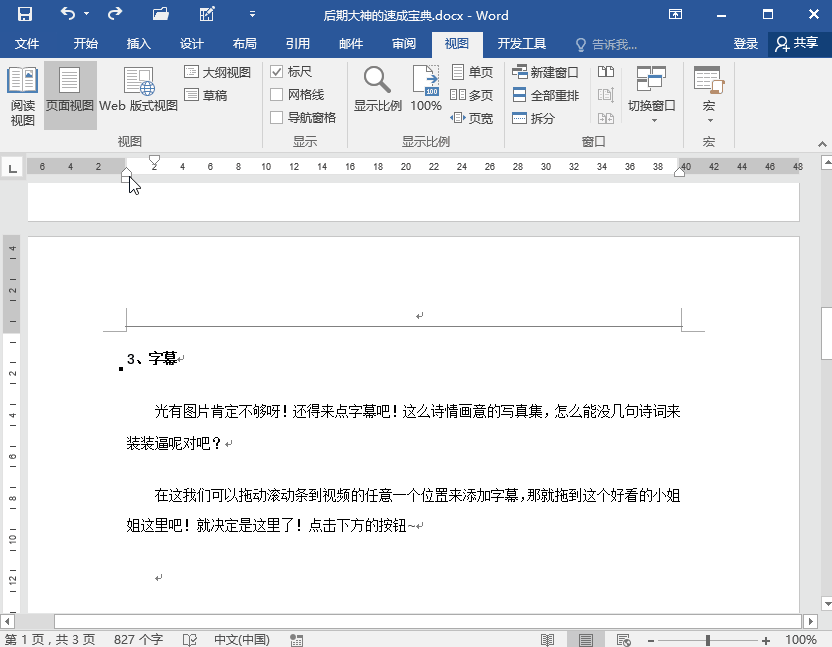Screen dimensions: 832x647
Task: Switch to Web Layout view (Web 版式视图)
Action: coord(138,90)
